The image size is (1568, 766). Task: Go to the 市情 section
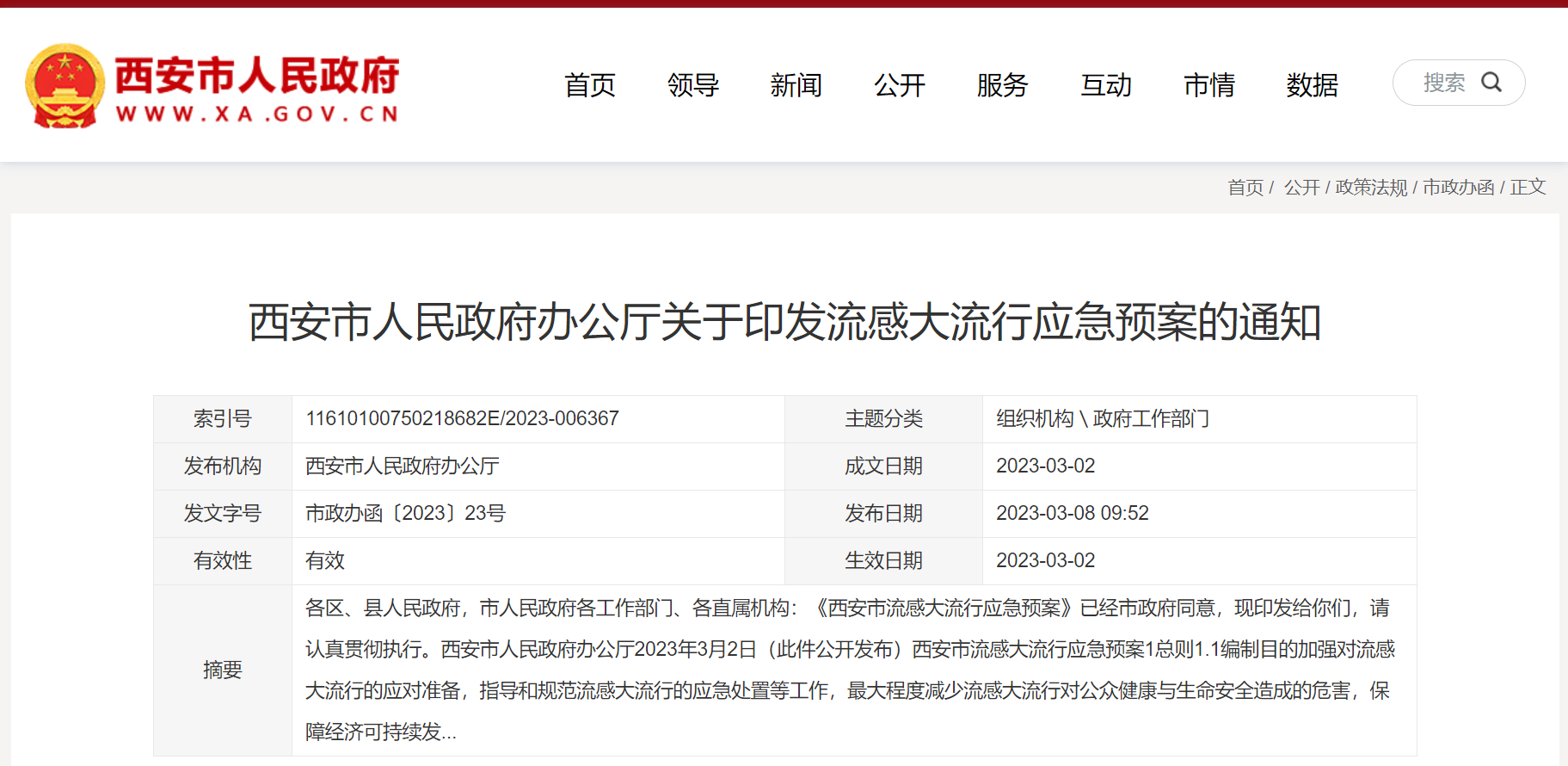[x=1209, y=85]
